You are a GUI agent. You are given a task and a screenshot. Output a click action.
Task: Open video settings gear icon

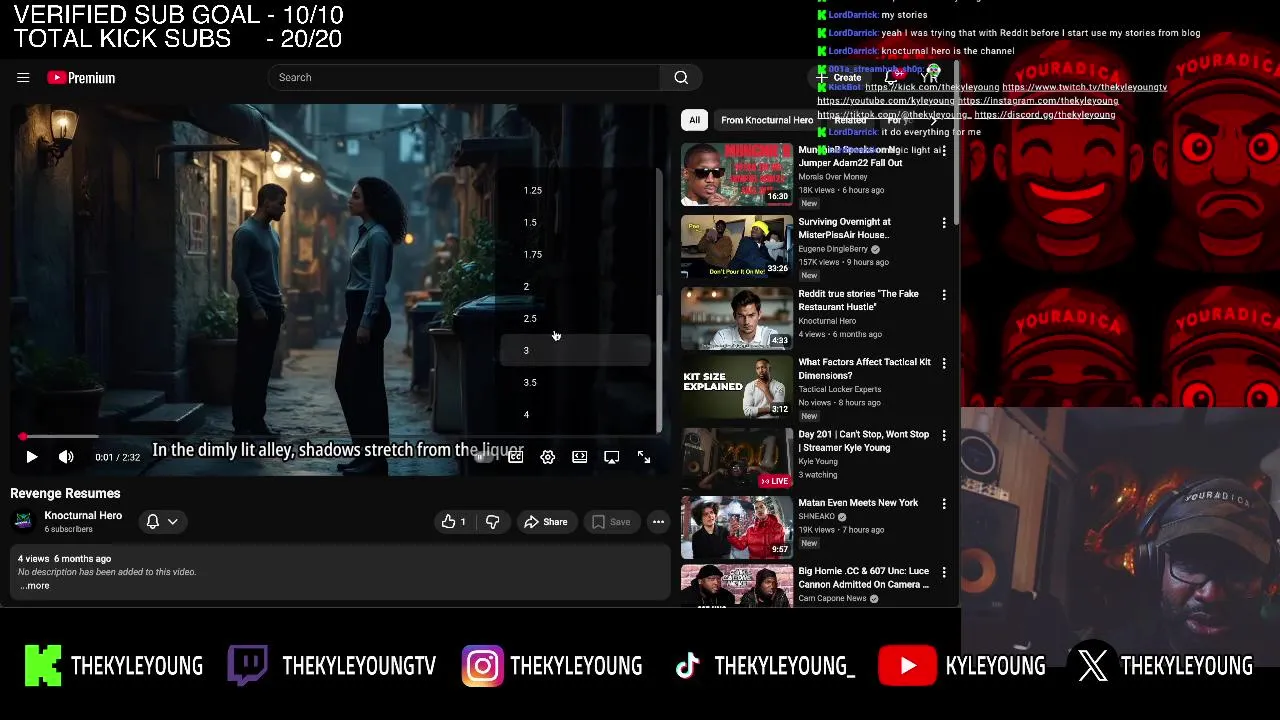548,457
